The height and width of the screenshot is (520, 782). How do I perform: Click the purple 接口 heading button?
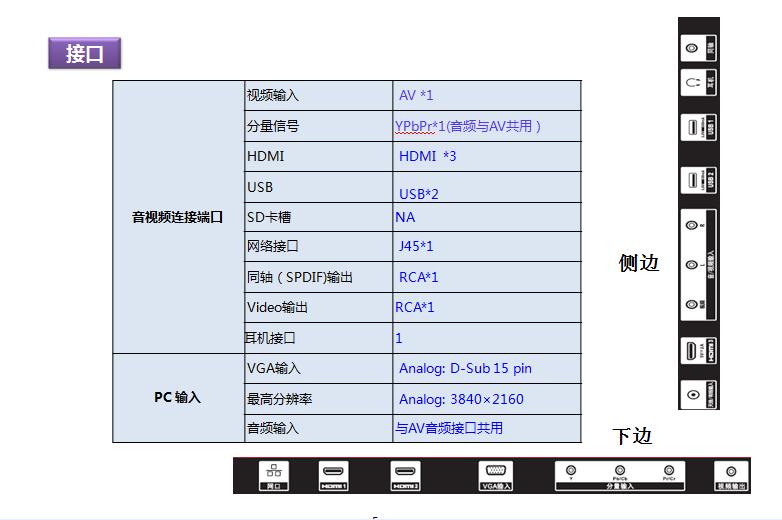tap(85, 53)
